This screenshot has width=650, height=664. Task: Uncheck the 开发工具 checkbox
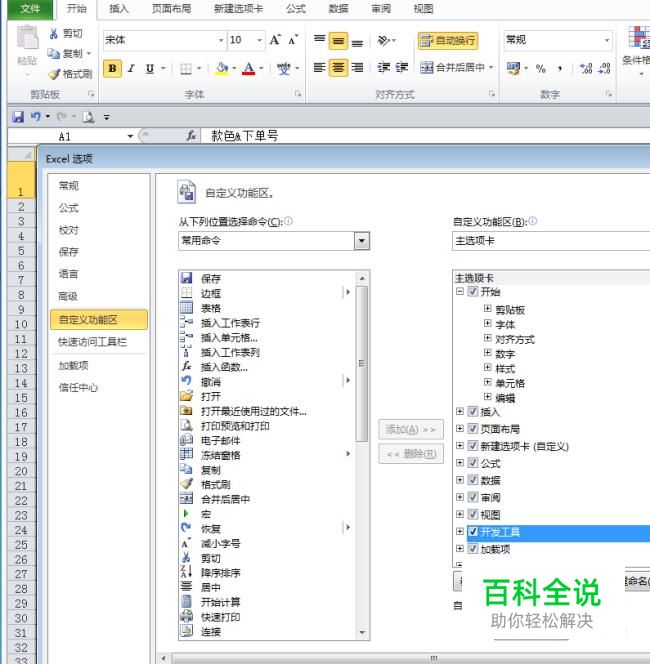473,531
